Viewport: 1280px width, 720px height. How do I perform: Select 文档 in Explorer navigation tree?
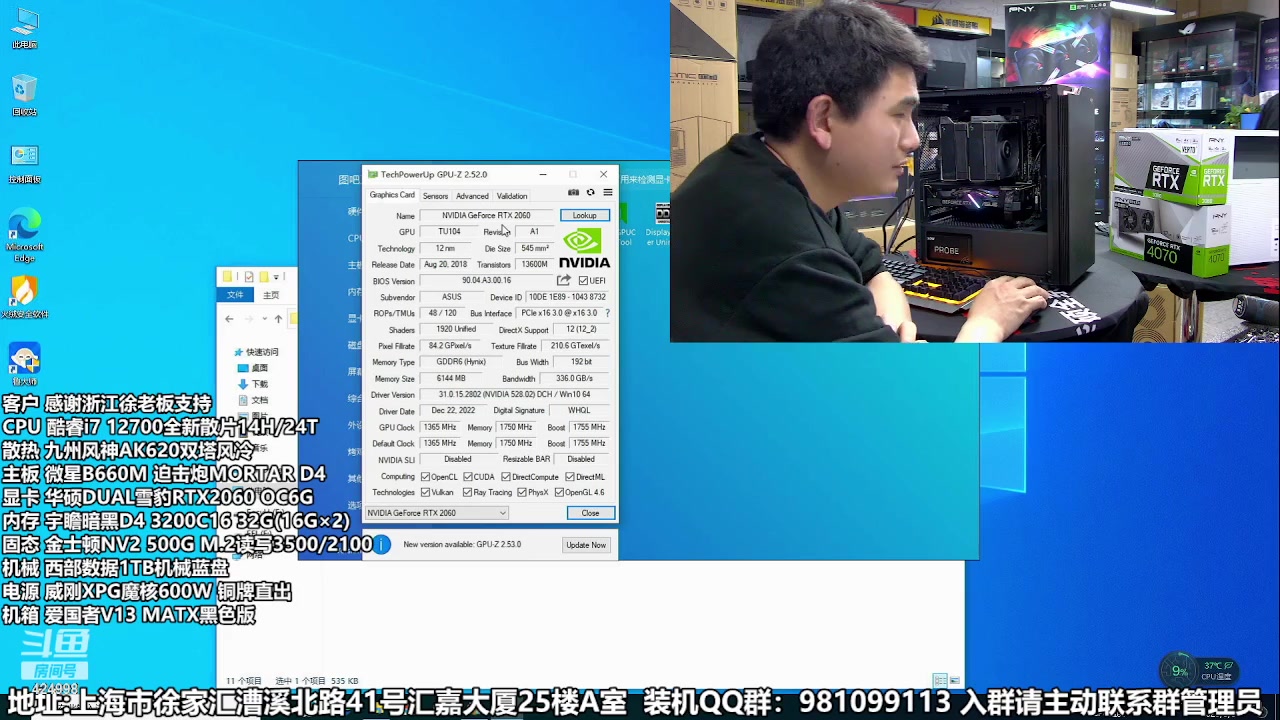point(253,400)
